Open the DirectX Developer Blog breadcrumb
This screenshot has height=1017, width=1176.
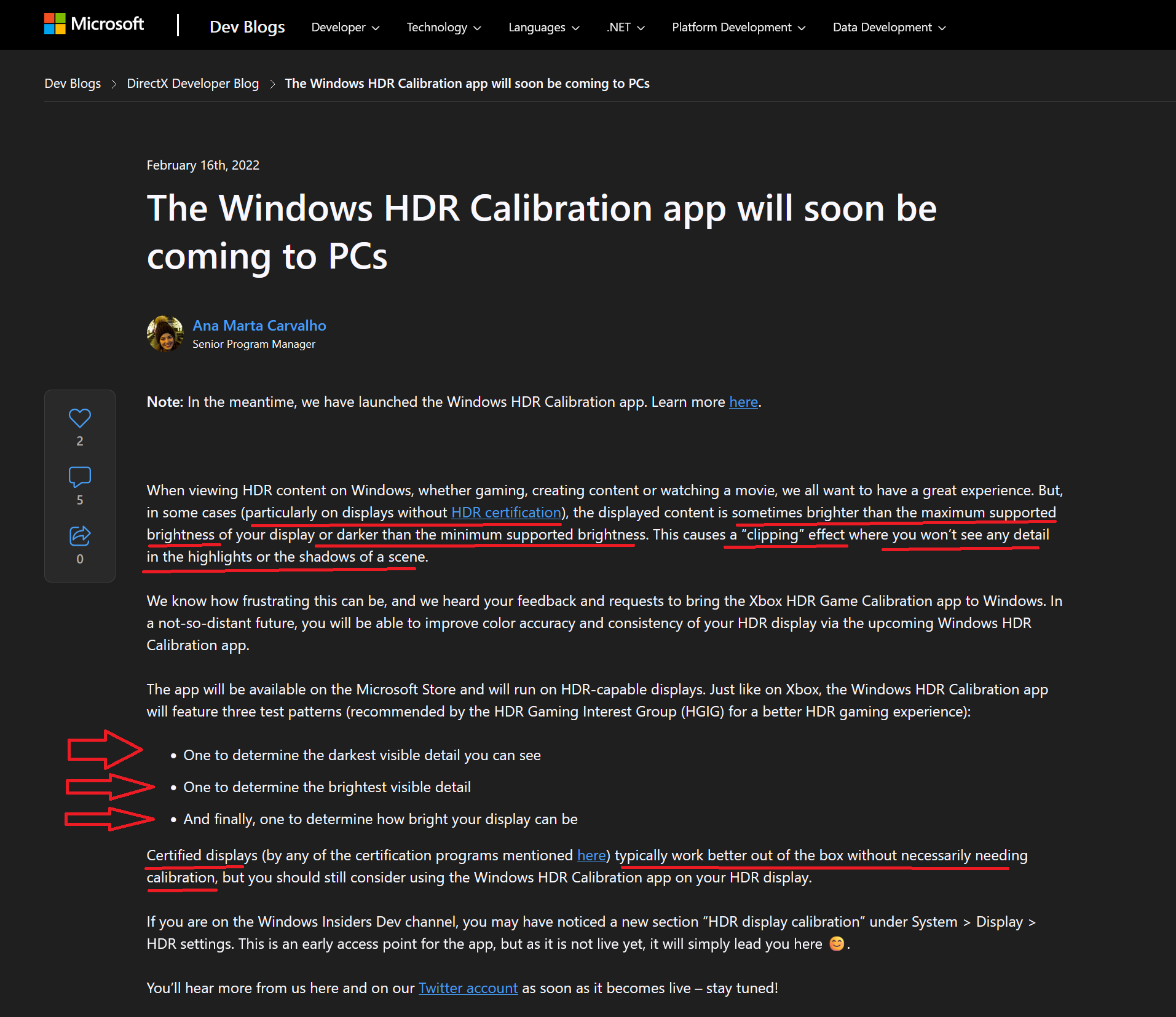(x=192, y=83)
